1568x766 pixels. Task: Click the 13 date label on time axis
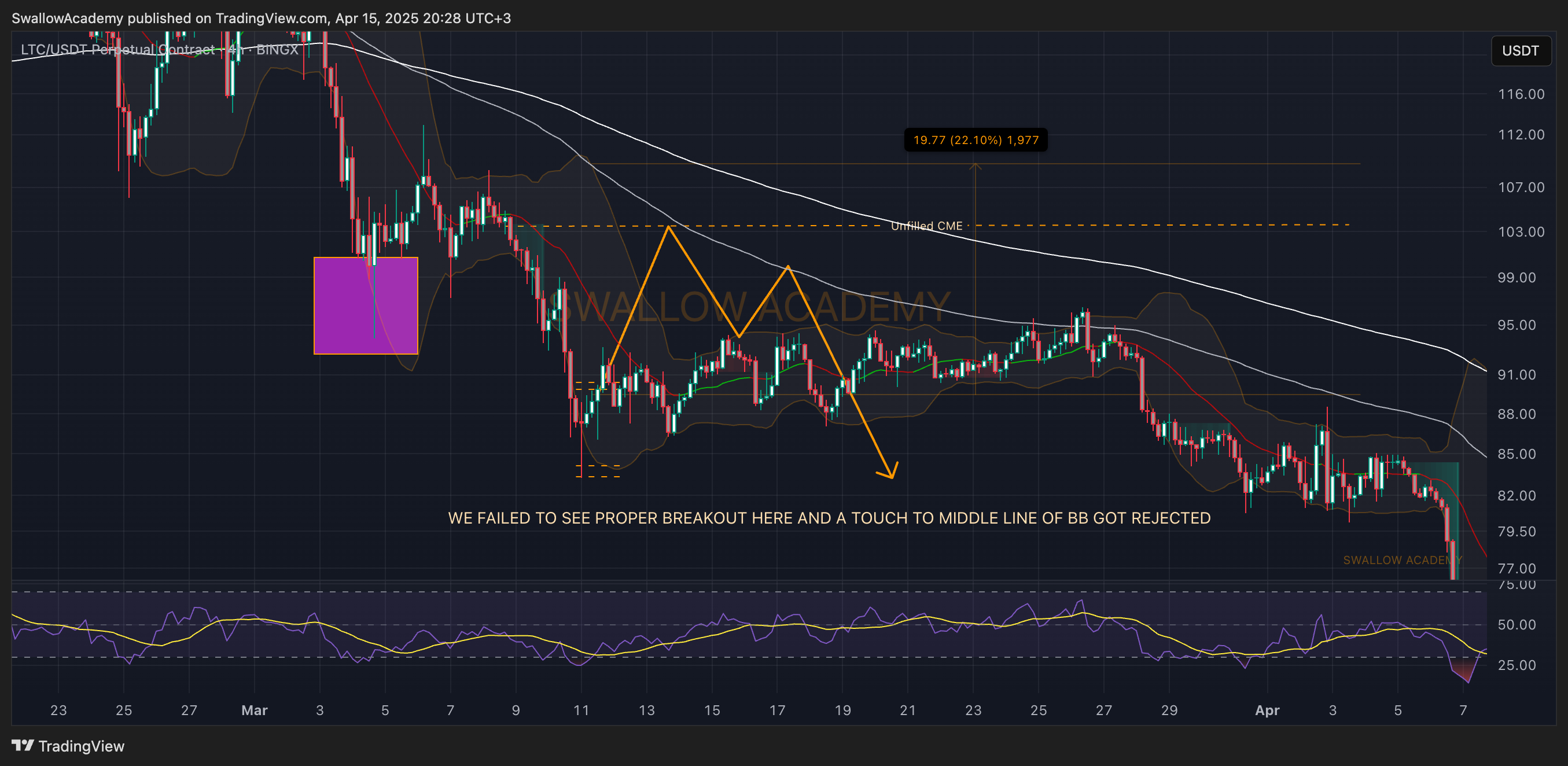(x=646, y=710)
